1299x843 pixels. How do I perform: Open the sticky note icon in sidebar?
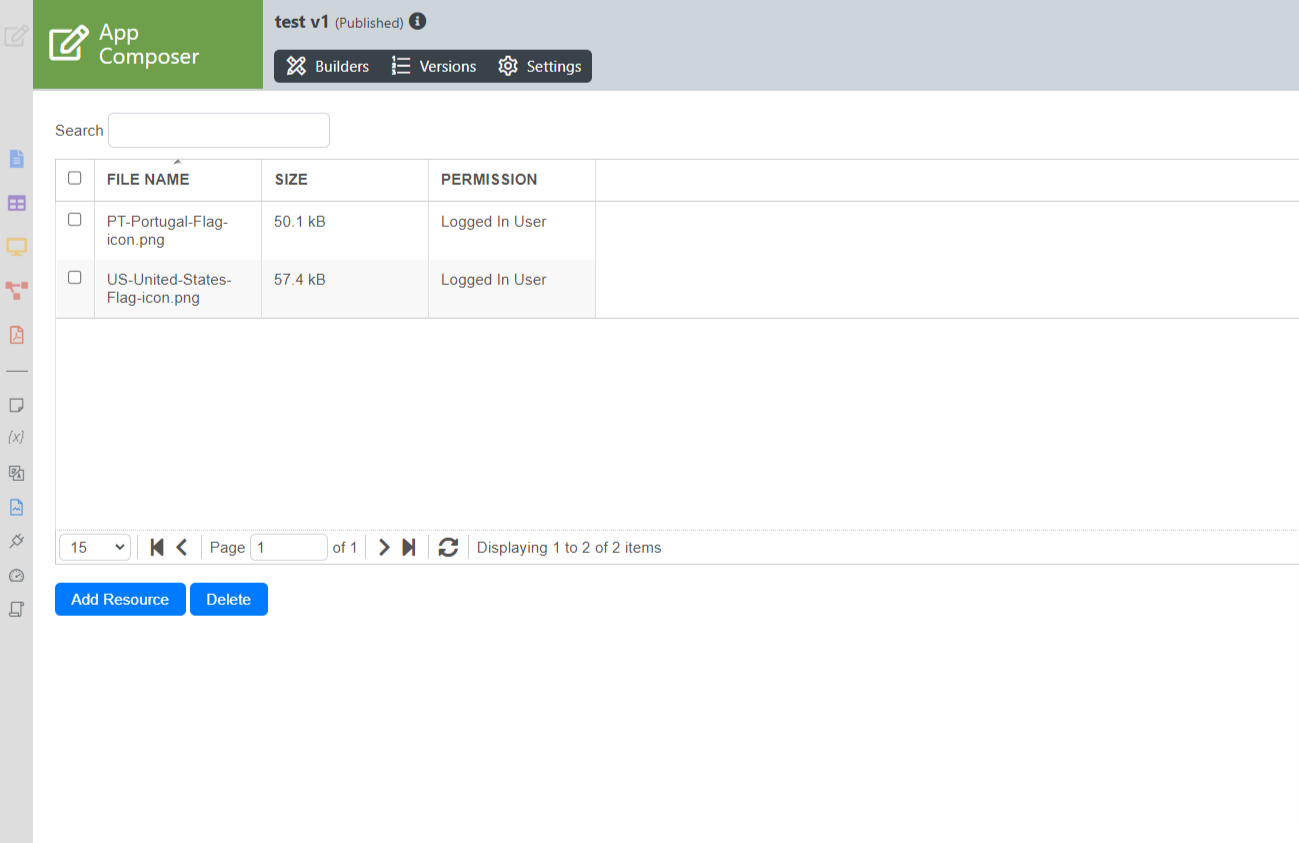tap(16, 405)
